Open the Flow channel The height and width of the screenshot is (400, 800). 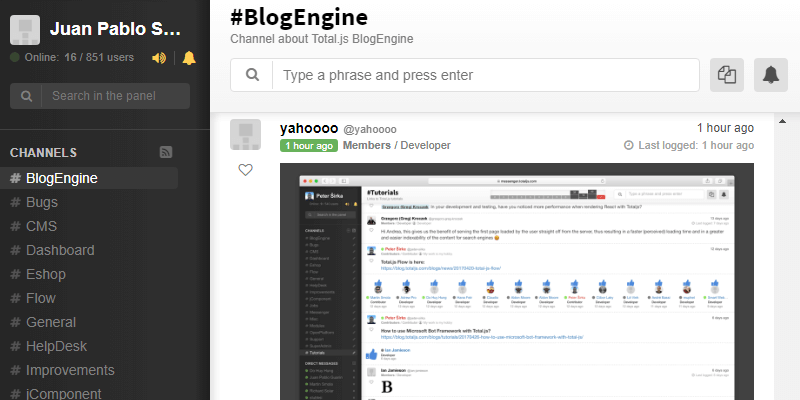click(40, 298)
